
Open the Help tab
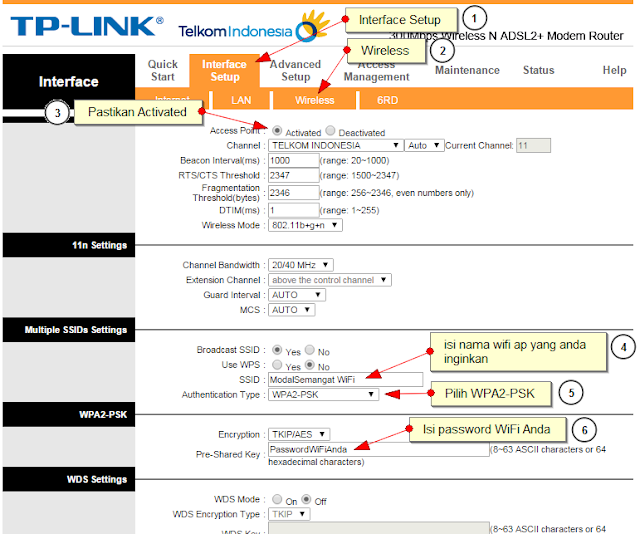[614, 70]
